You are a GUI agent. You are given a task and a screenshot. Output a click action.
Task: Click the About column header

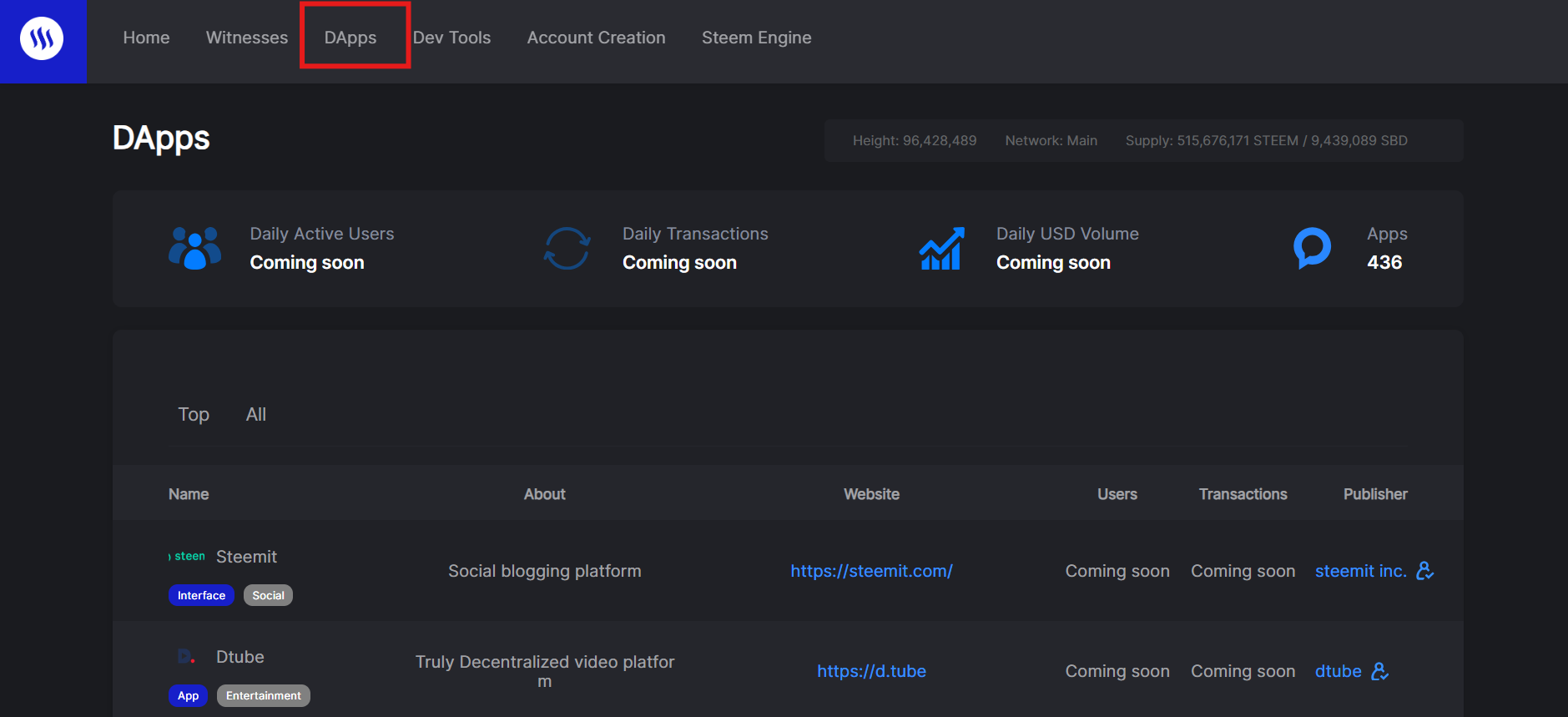click(x=545, y=494)
